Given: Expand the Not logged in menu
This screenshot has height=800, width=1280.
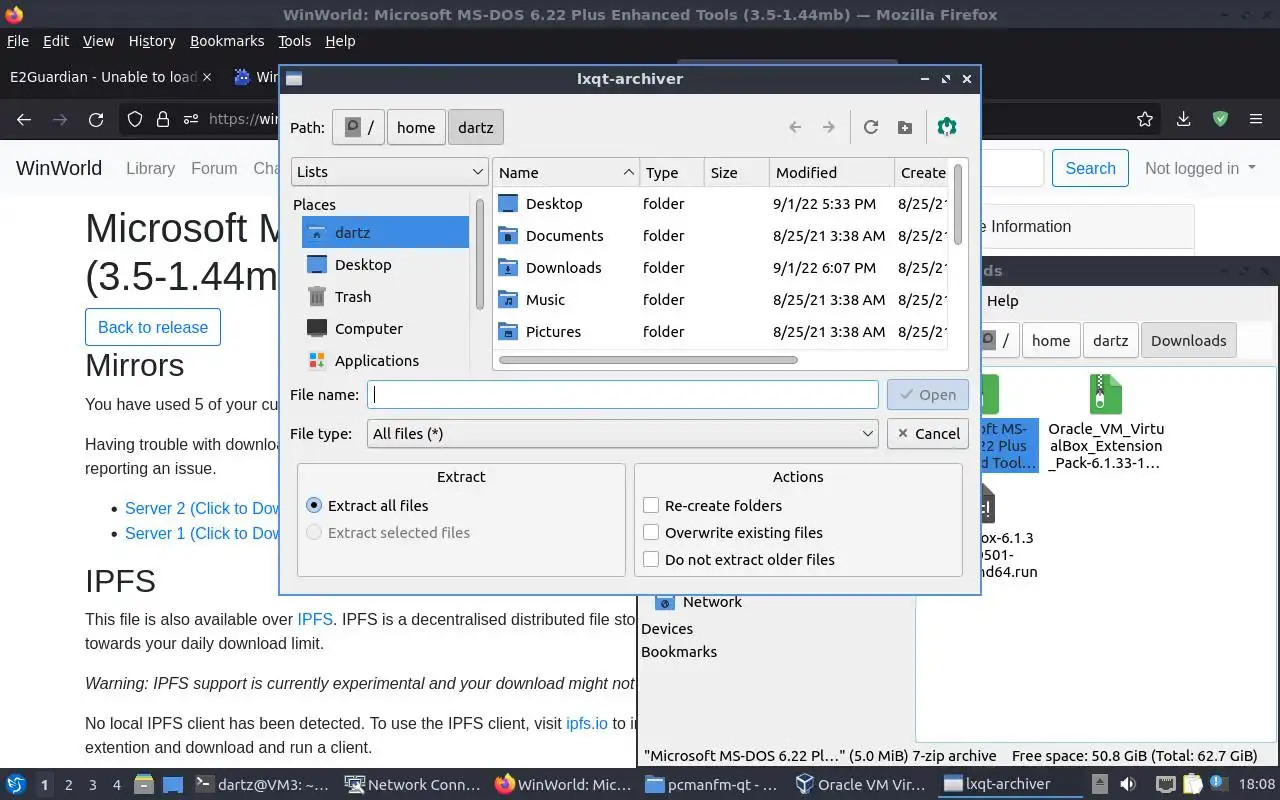Looking at the screenshot, I should (x=1200, y=168).
